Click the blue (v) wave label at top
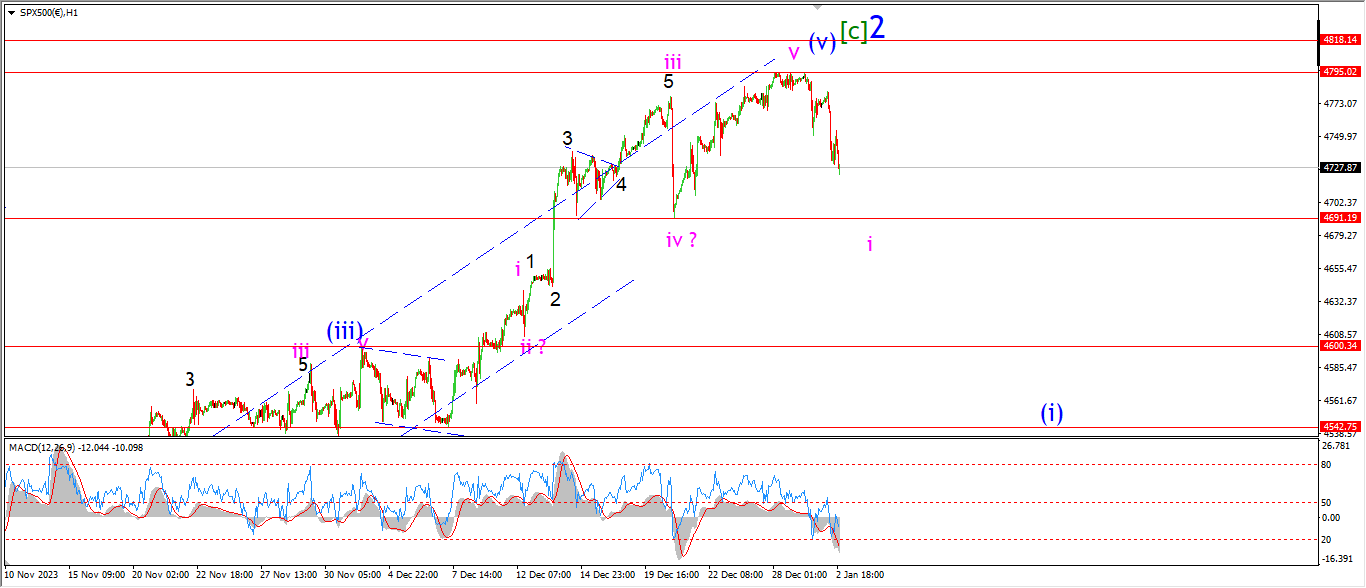The height and width of the screenshot is (588, 1366). (822, 42)
